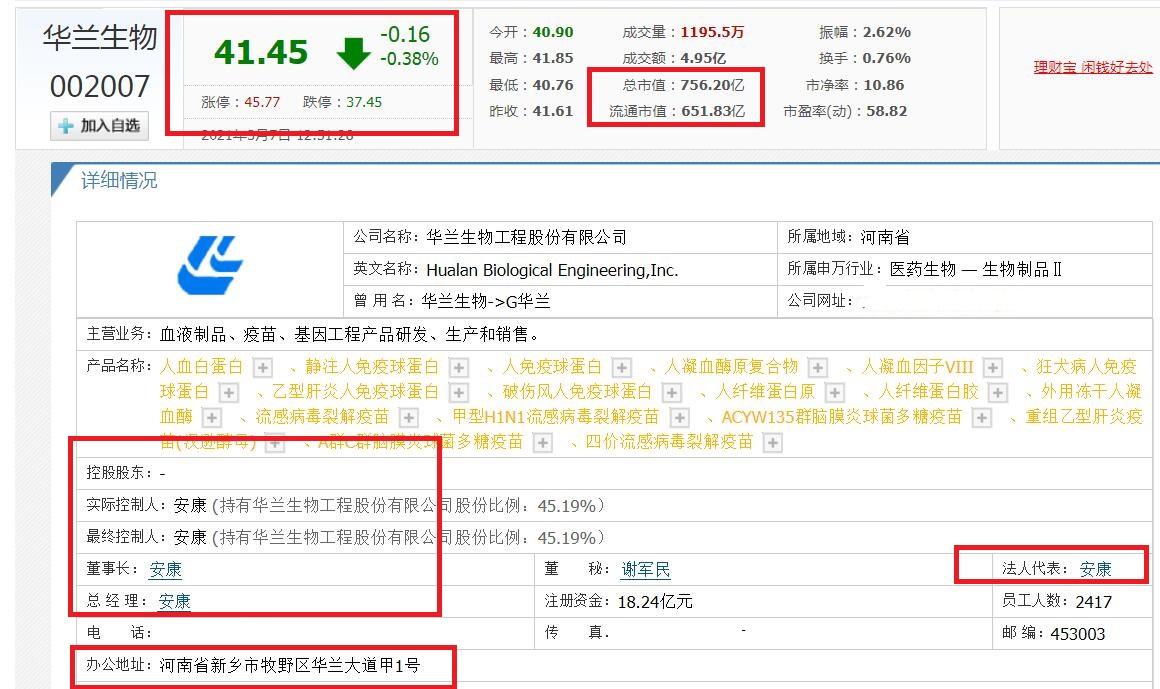Click the industry text 医药生物 — 生物制品Ⅱ

click(x=975, y=269)
